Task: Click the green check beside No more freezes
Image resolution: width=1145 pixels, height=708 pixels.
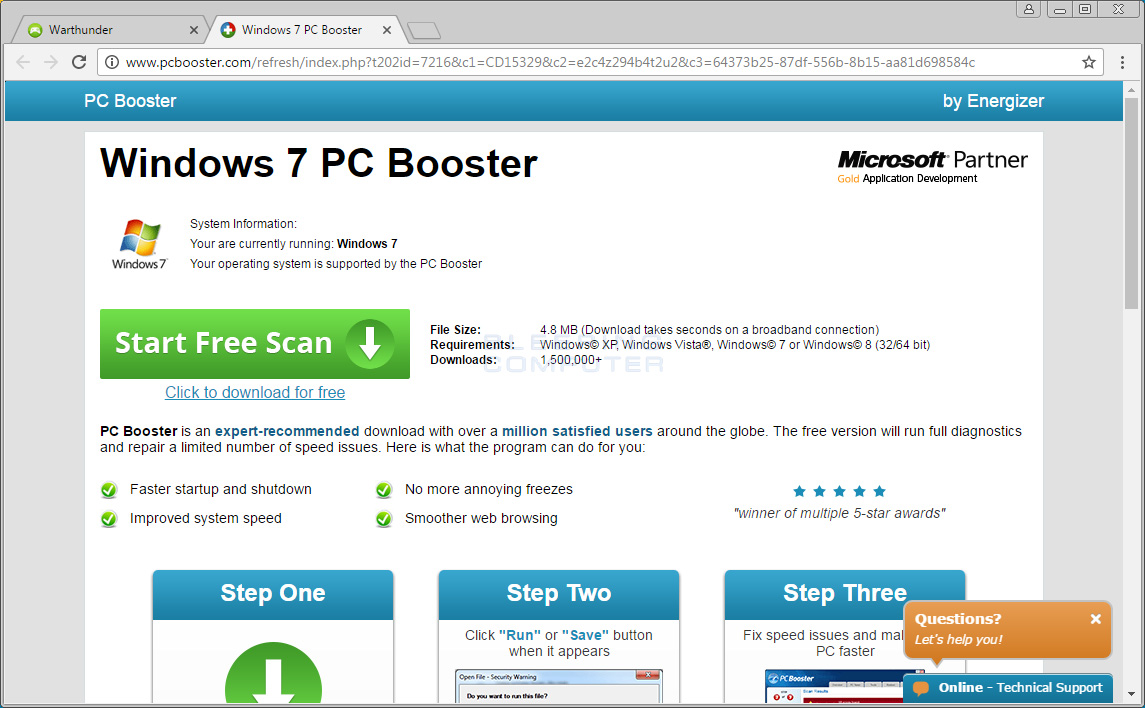Action: click(x=384, y=490)
